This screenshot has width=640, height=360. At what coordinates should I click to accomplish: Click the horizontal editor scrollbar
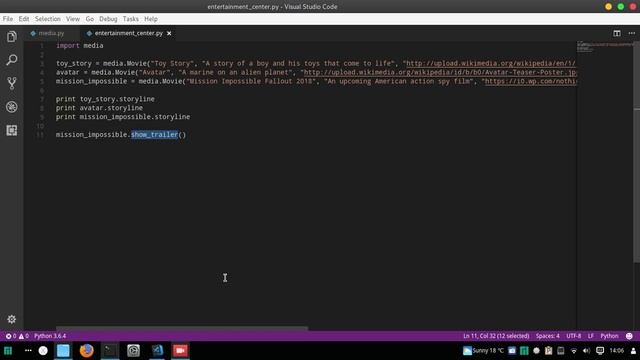(182, 328)
